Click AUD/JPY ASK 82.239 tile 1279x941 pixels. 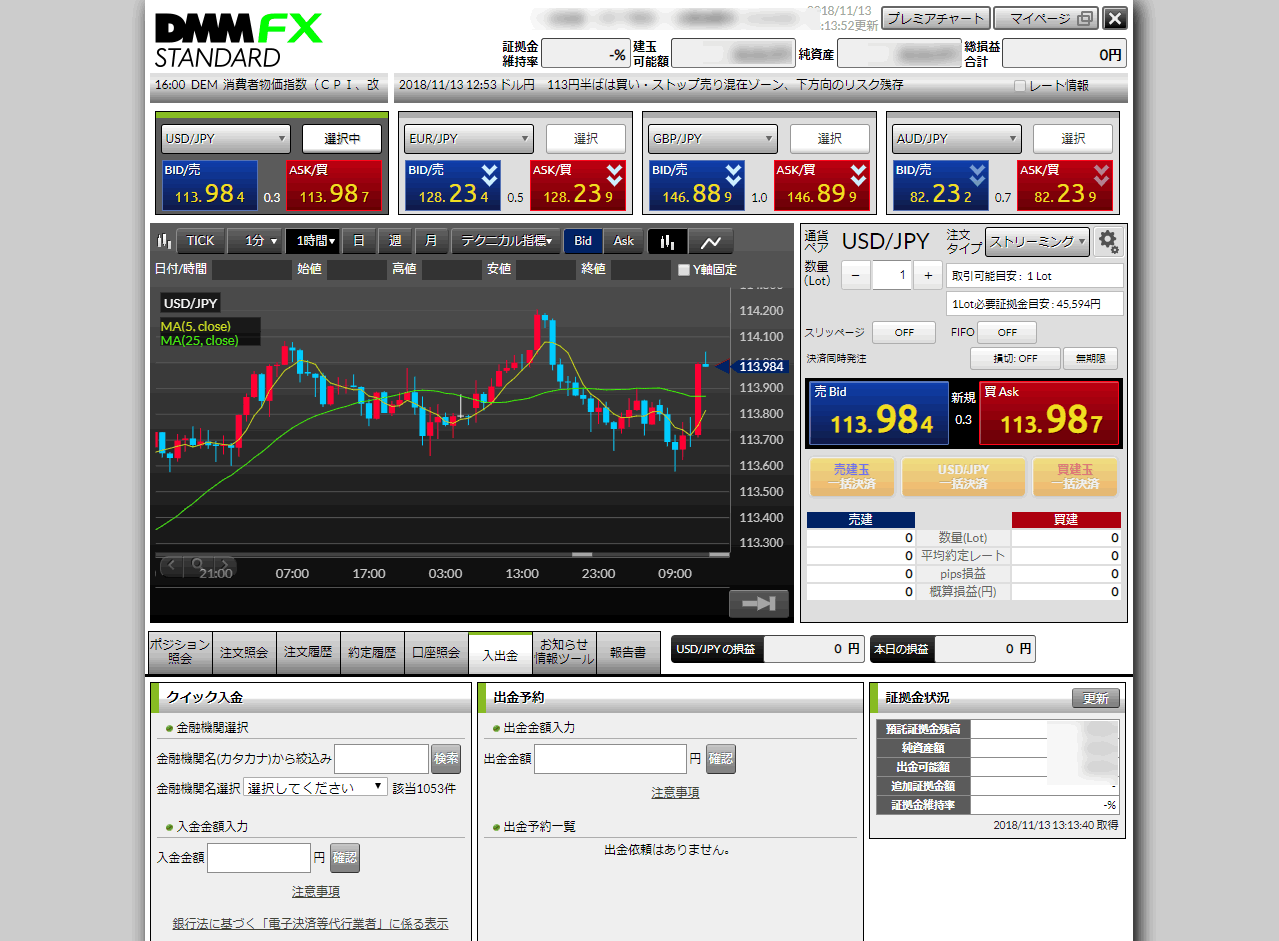pyautogui.click(x=1065, y=185)
